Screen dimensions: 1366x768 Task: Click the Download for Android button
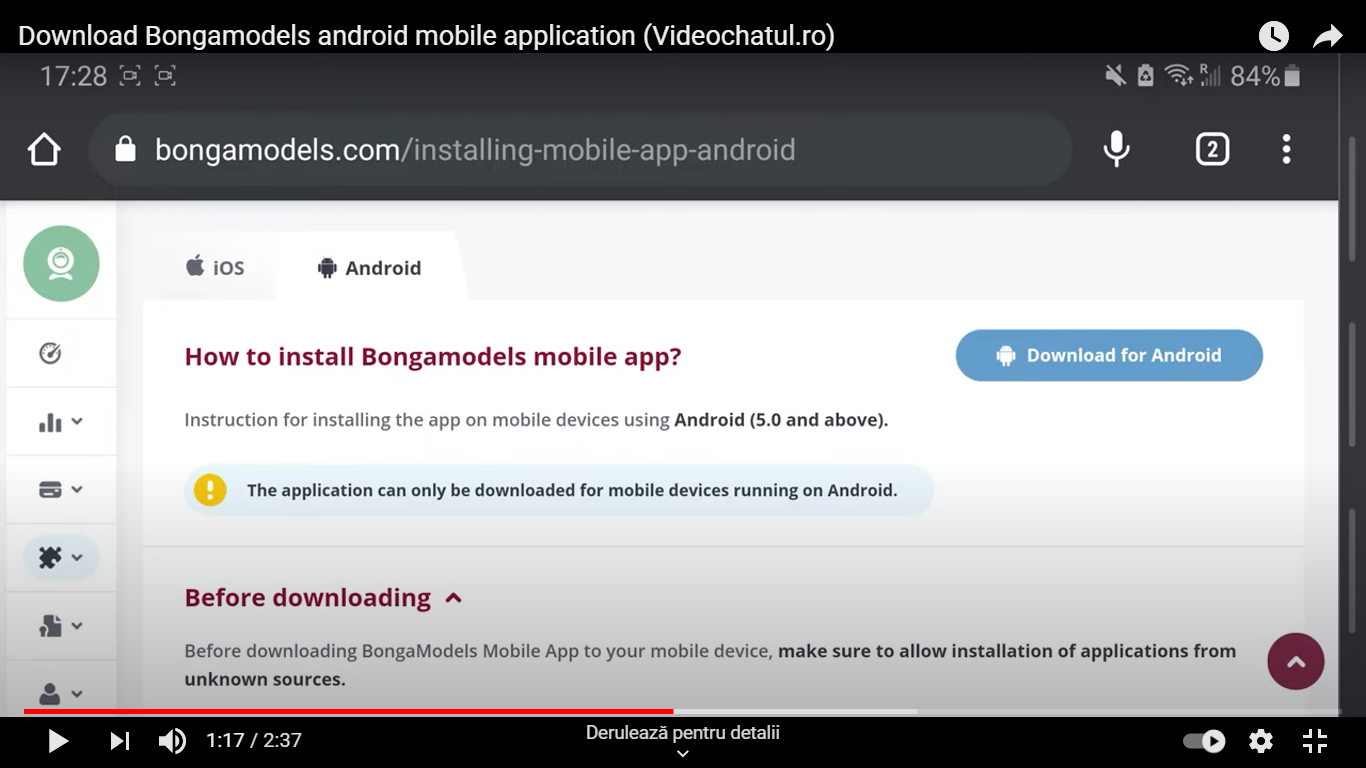pyautogui.click(x=1108, y=355)
